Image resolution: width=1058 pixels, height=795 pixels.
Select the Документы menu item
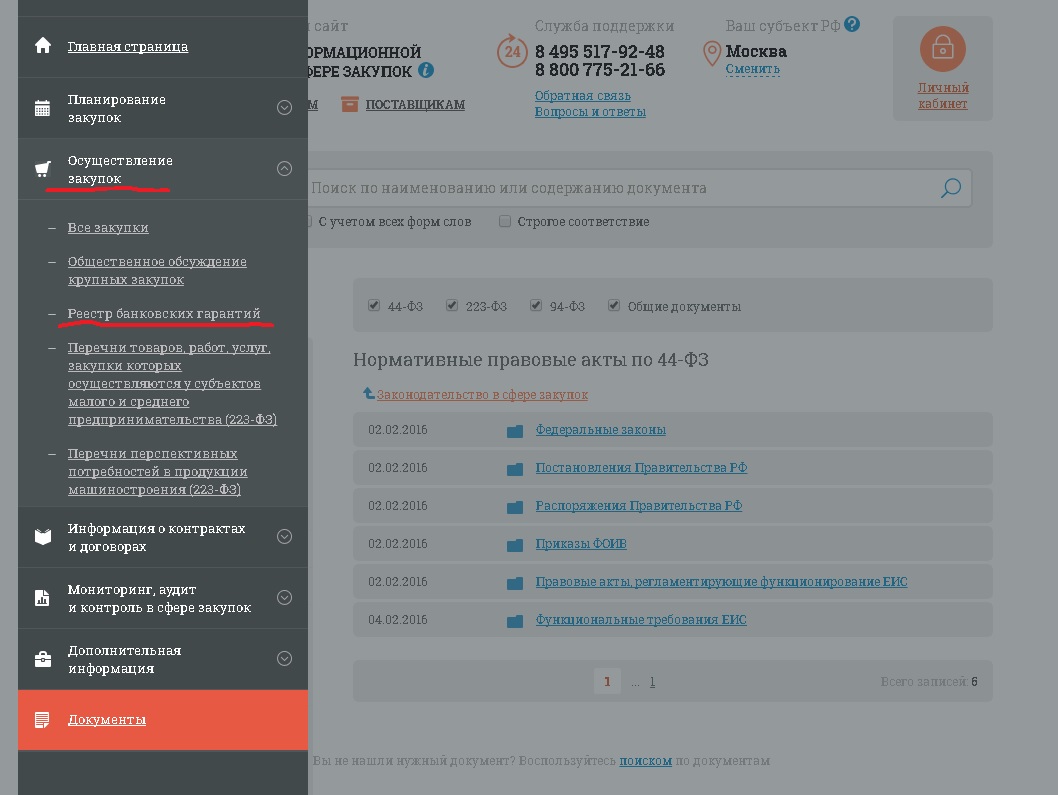tap(107, 720)
